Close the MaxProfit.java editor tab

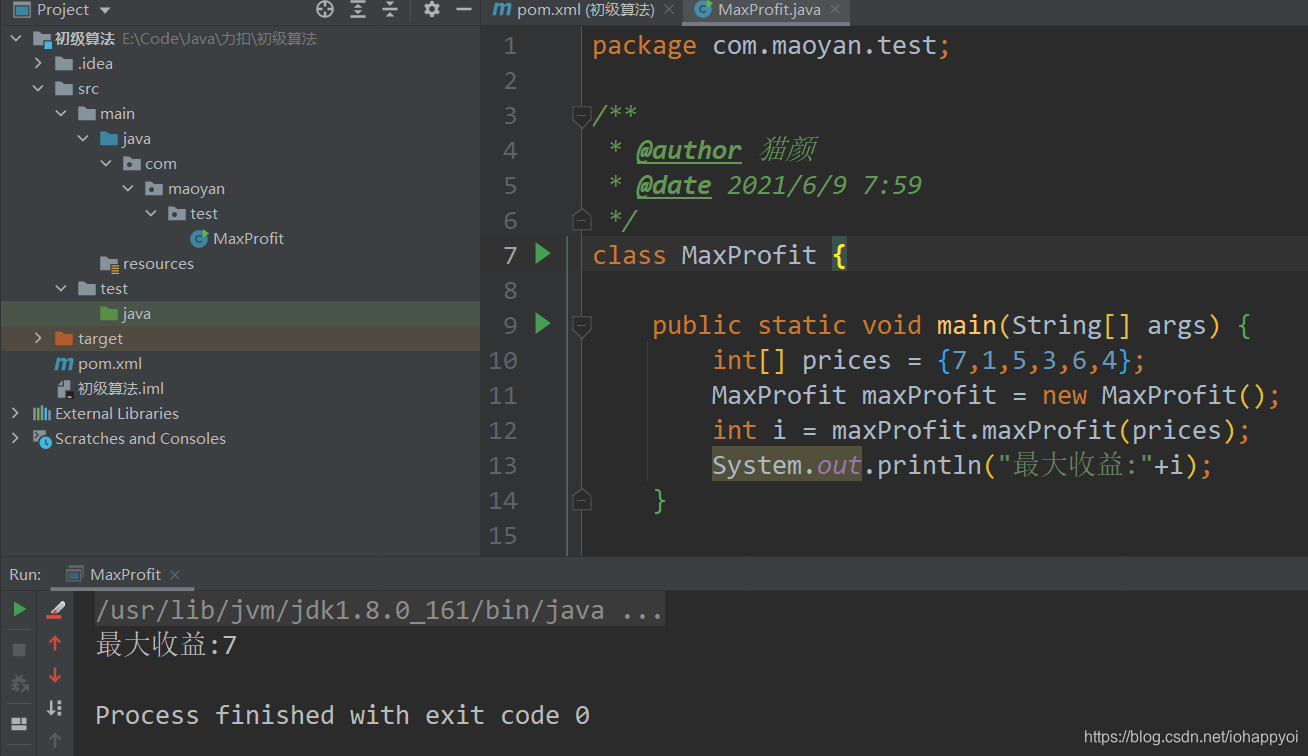(834, 11)
